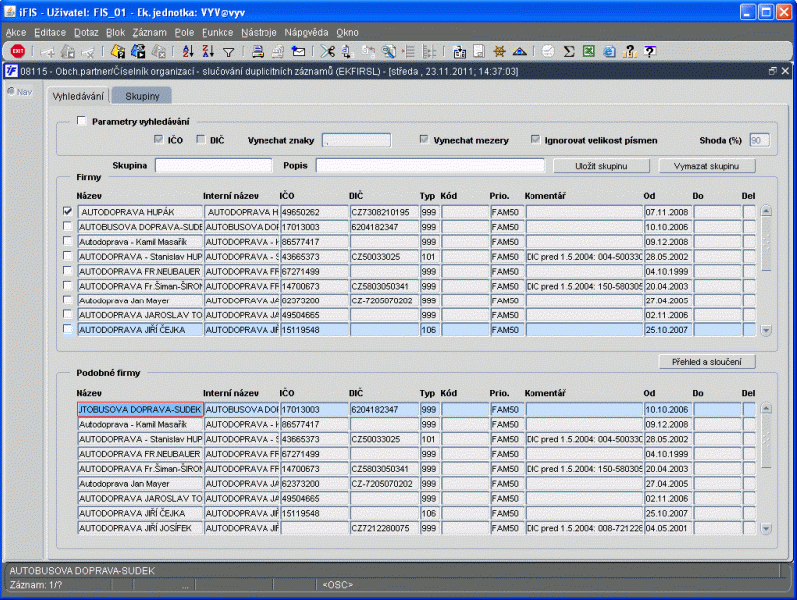Click the sort descending Z-A icon
This screenshot has width=797, height=600.
[208, 51]
